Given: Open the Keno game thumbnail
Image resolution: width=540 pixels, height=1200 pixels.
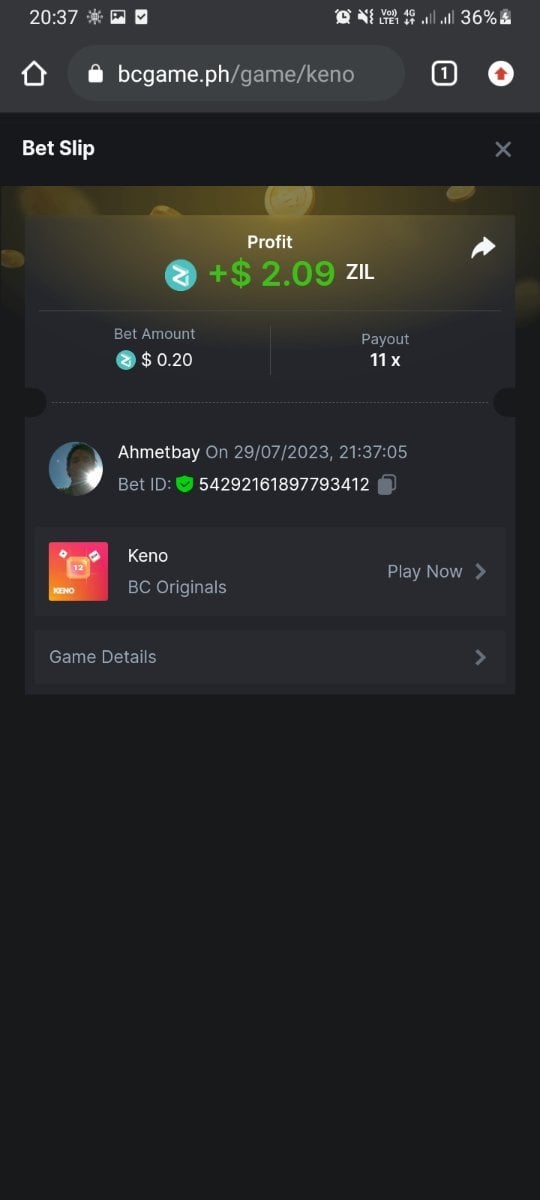Looking at the screenshot, I should click(x=78, y=571).
